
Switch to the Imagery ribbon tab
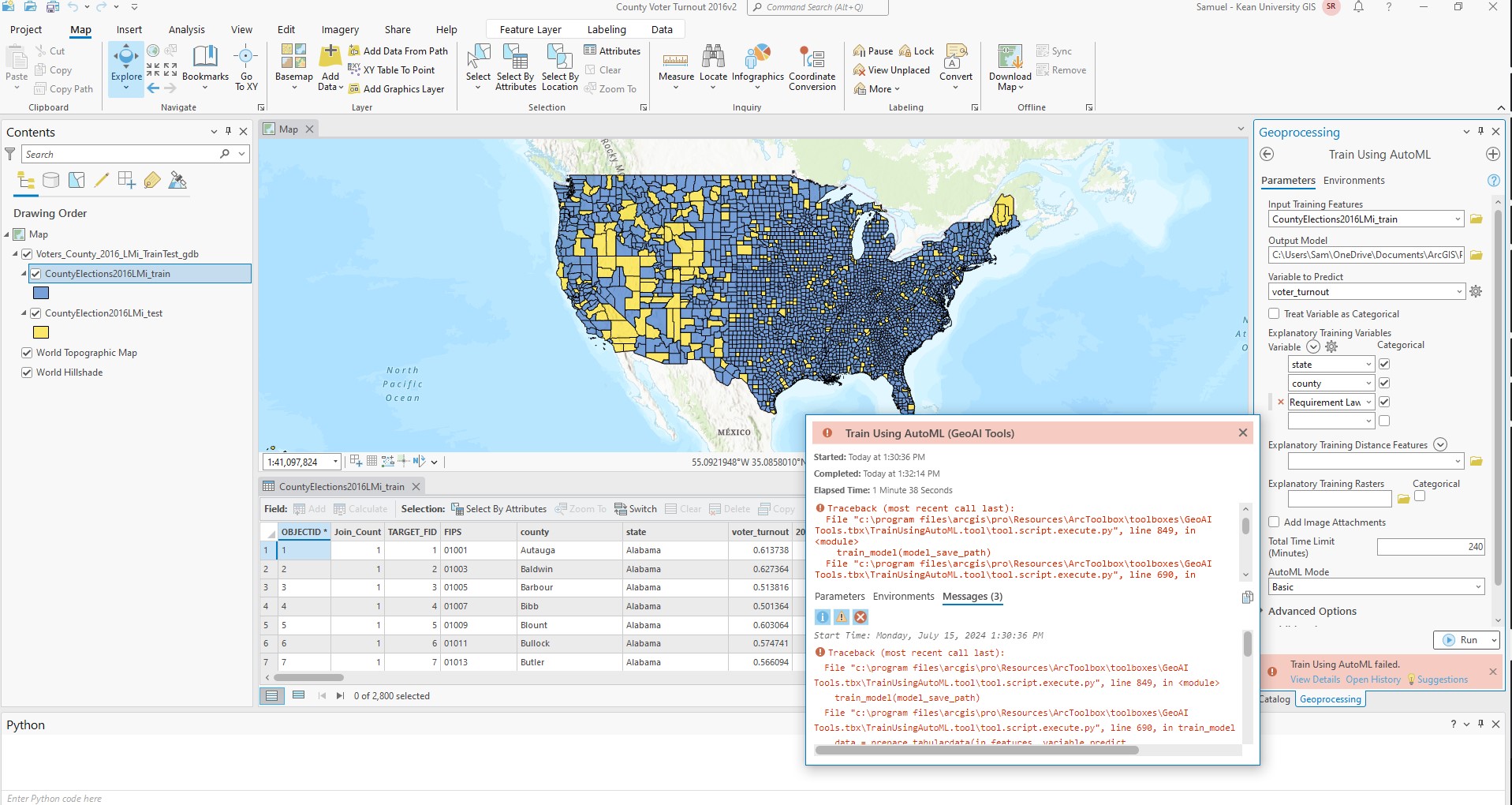[339, 29]
